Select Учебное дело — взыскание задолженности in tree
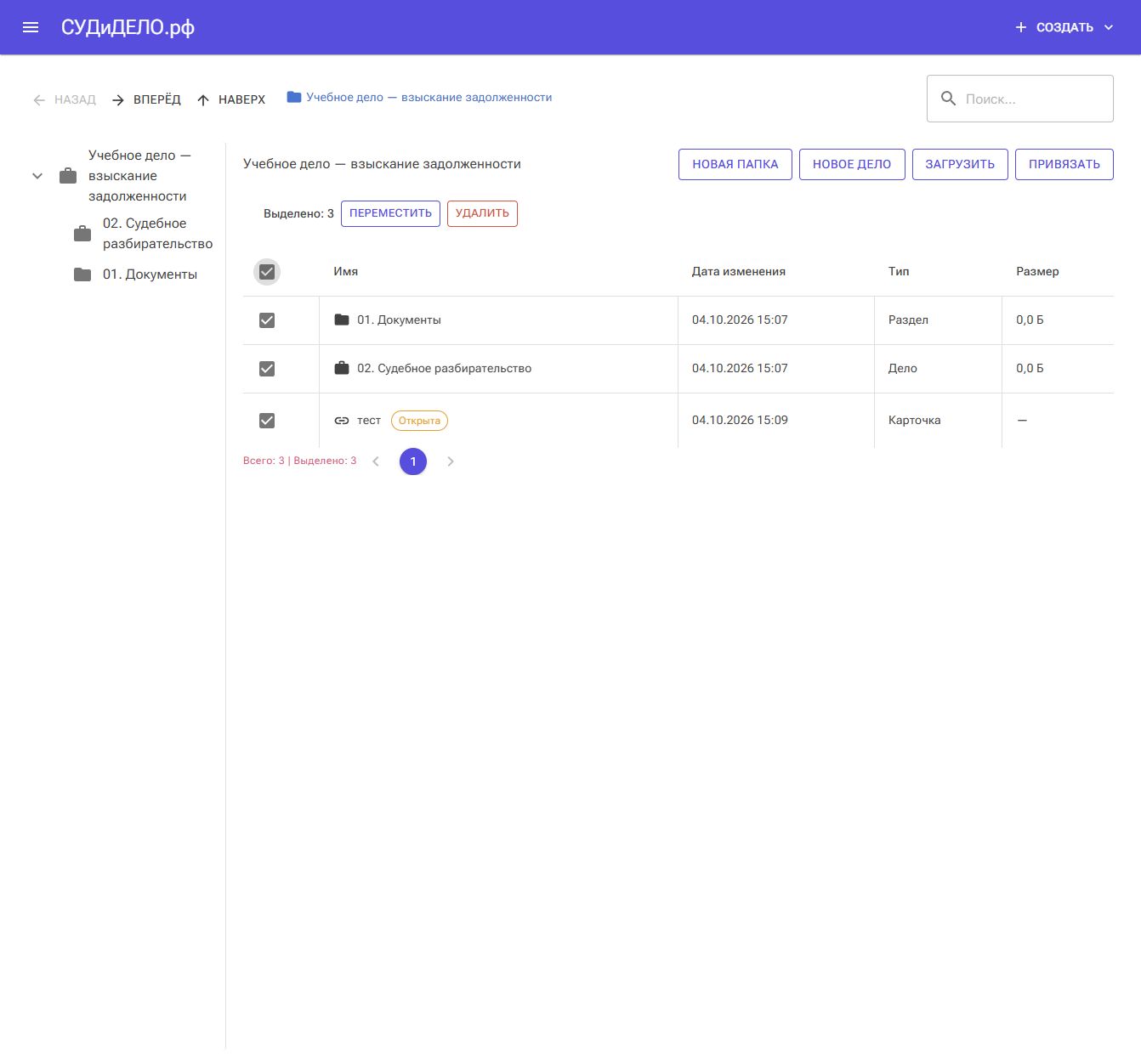 coord(139,176)
